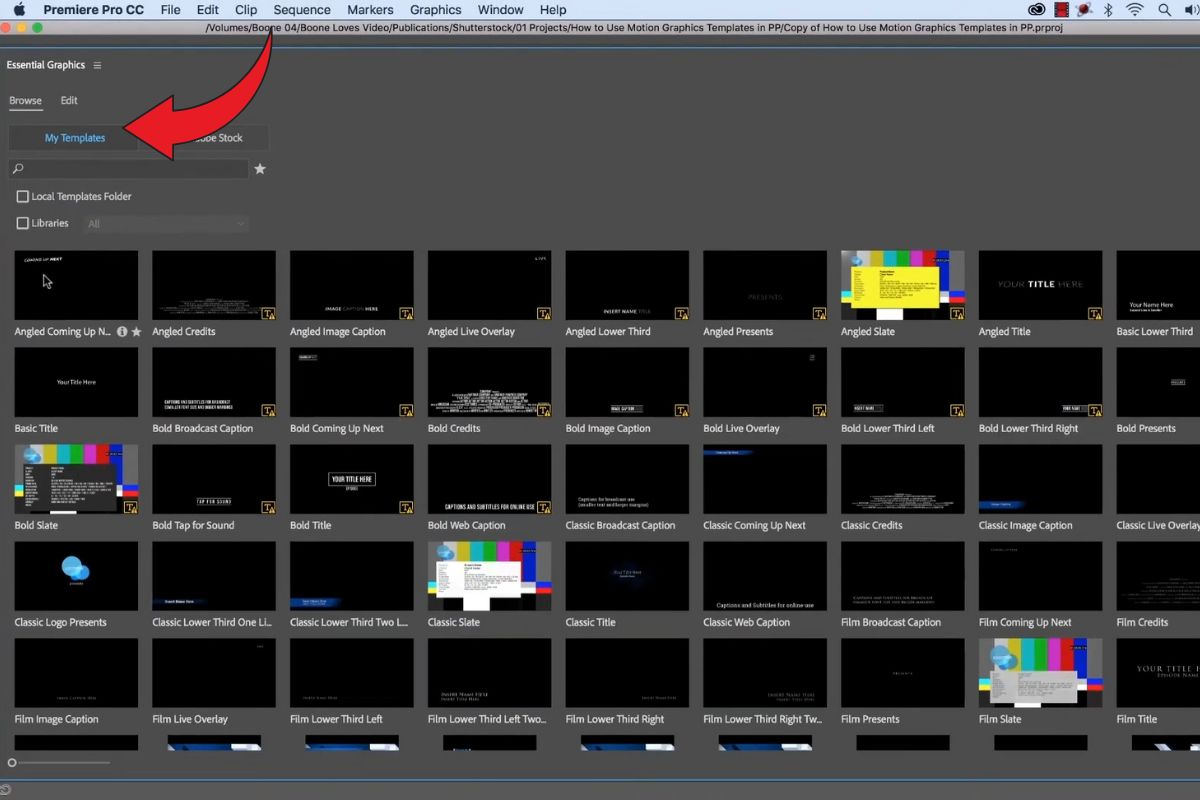Select the My Templates button
The image size is (1200, 800).
pyautogui.click(x=74, y=138)
